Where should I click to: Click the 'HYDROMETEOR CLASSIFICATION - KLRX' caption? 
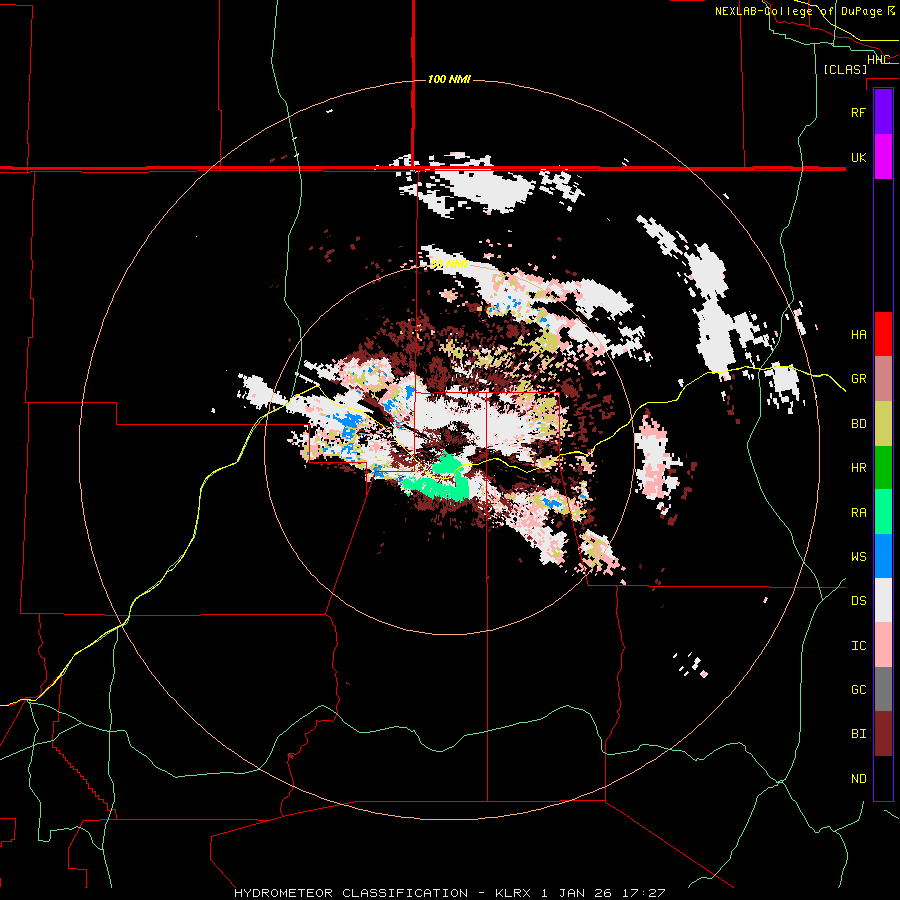click(385, 893)
